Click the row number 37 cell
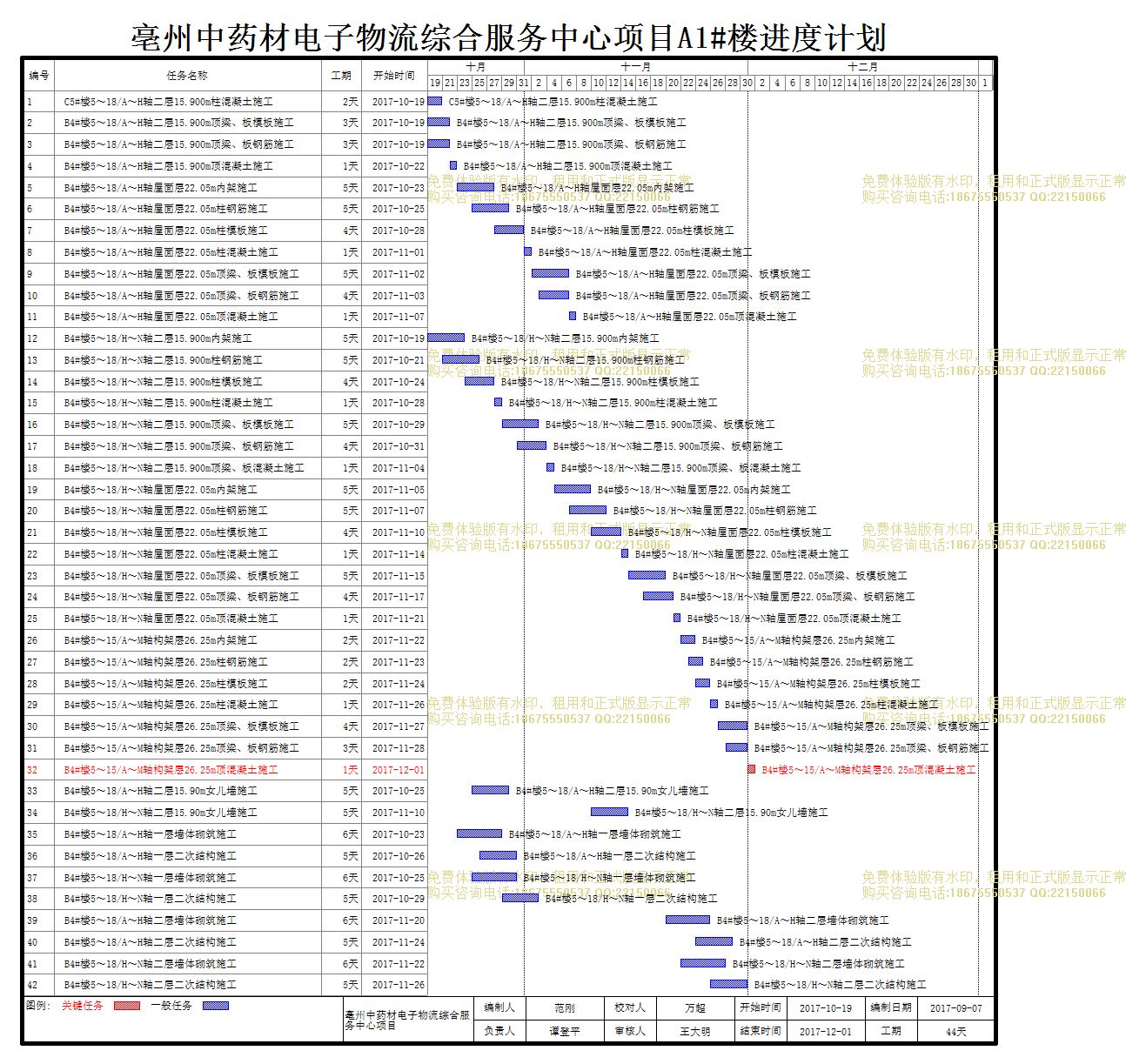The height and width of the screenshot is (1064, 1126). coord(39,878)
